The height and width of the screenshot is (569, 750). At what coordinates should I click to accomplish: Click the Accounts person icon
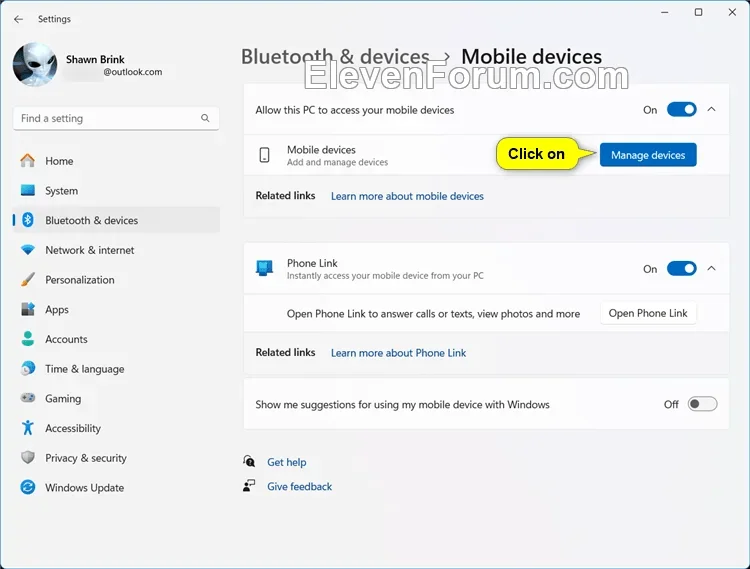(28, 339)
